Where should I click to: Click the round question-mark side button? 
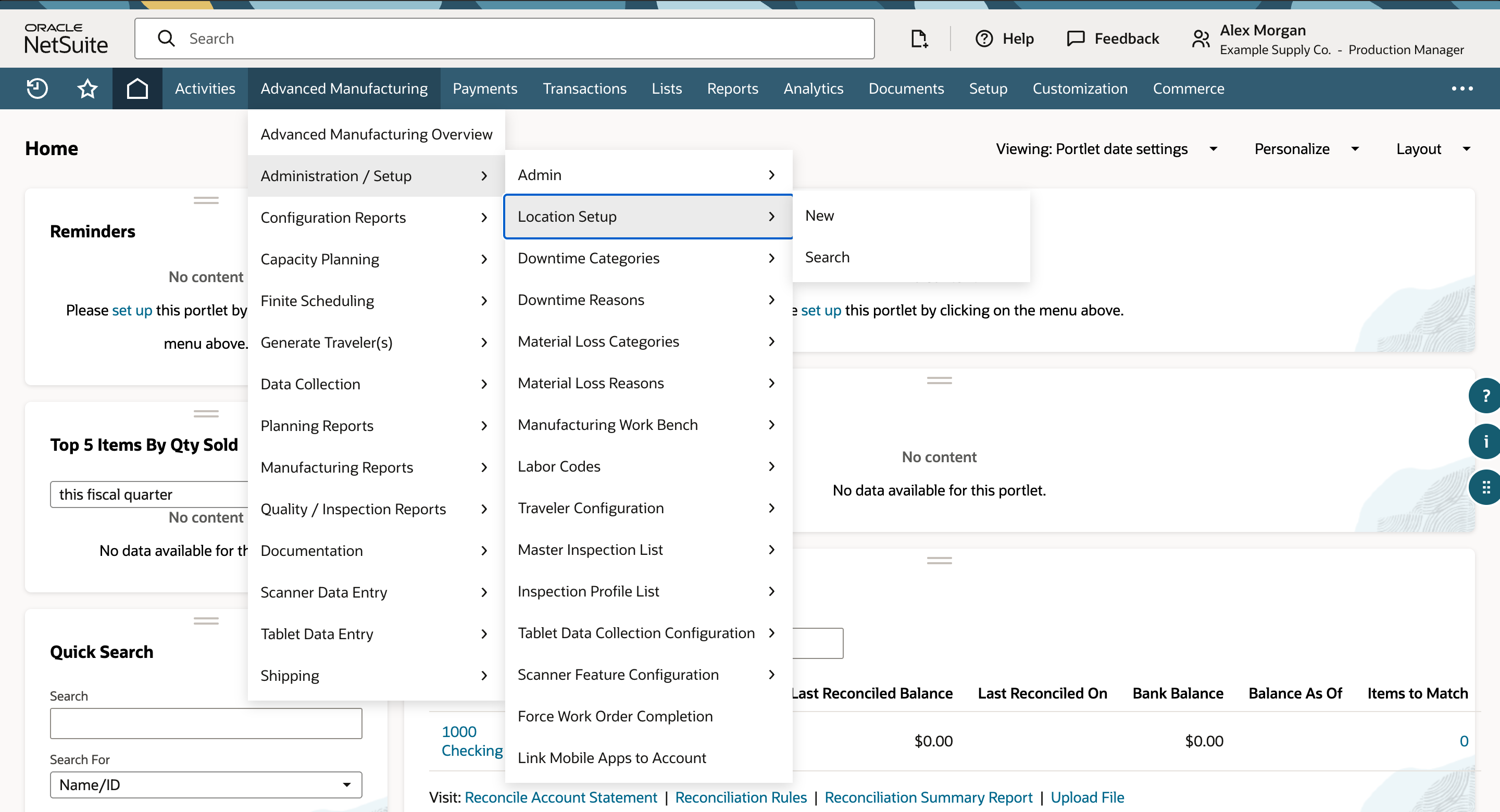click(x=1485, y=395)
